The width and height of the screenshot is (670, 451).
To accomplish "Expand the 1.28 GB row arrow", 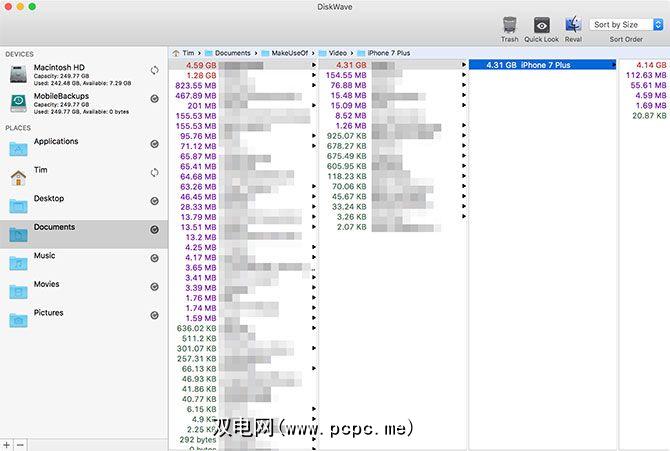I will (314, 75).
